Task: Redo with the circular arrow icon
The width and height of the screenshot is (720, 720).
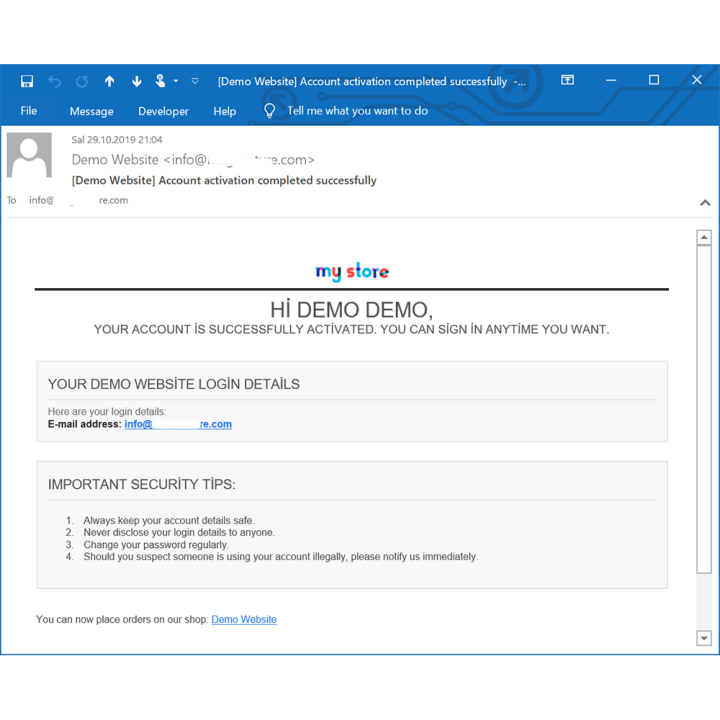Action: pyautogui.click(x=82, y=82)
